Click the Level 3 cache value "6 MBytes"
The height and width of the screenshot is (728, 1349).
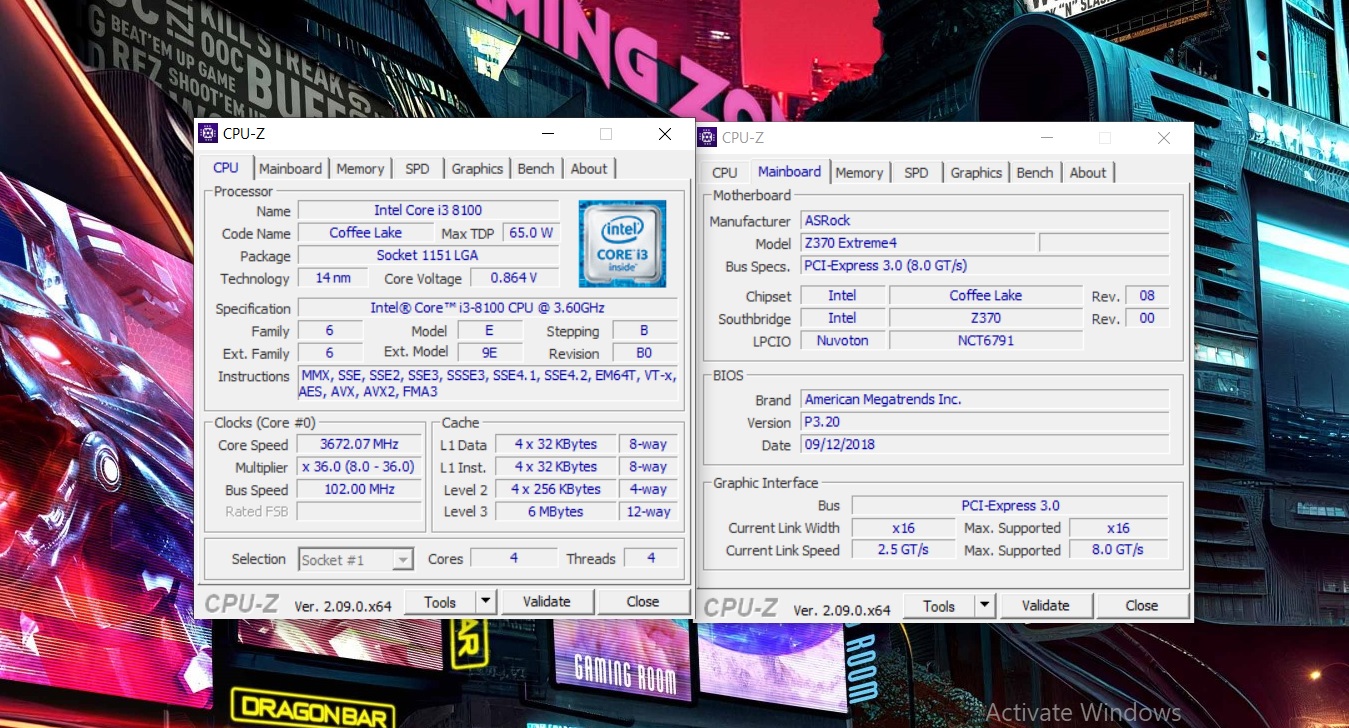[556, 512]
